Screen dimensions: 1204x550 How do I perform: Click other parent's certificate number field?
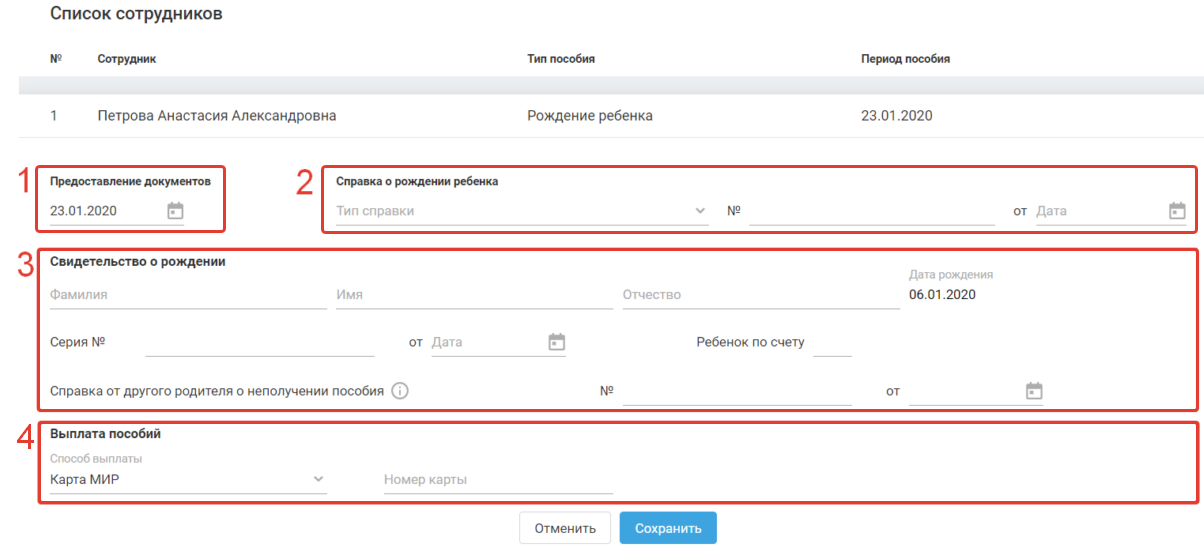click(x=736, y=391)
